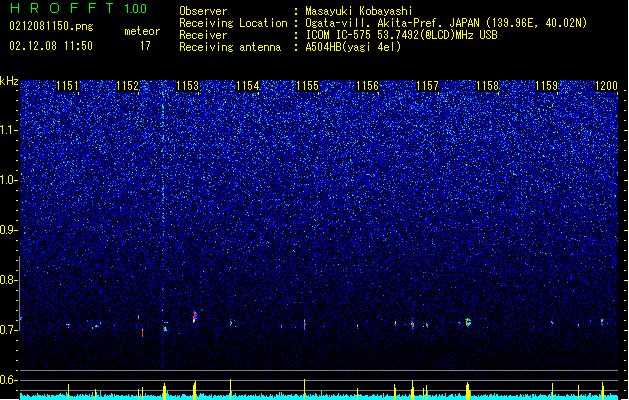629x400 pixels.
Task: Click the Observer label
Action: point(203,11)
